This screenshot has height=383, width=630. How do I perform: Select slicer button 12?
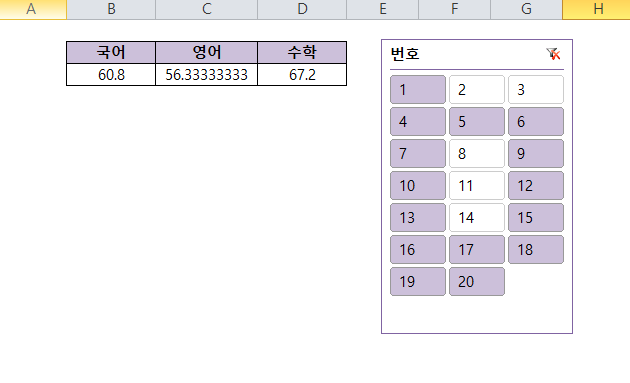[536, 186]
